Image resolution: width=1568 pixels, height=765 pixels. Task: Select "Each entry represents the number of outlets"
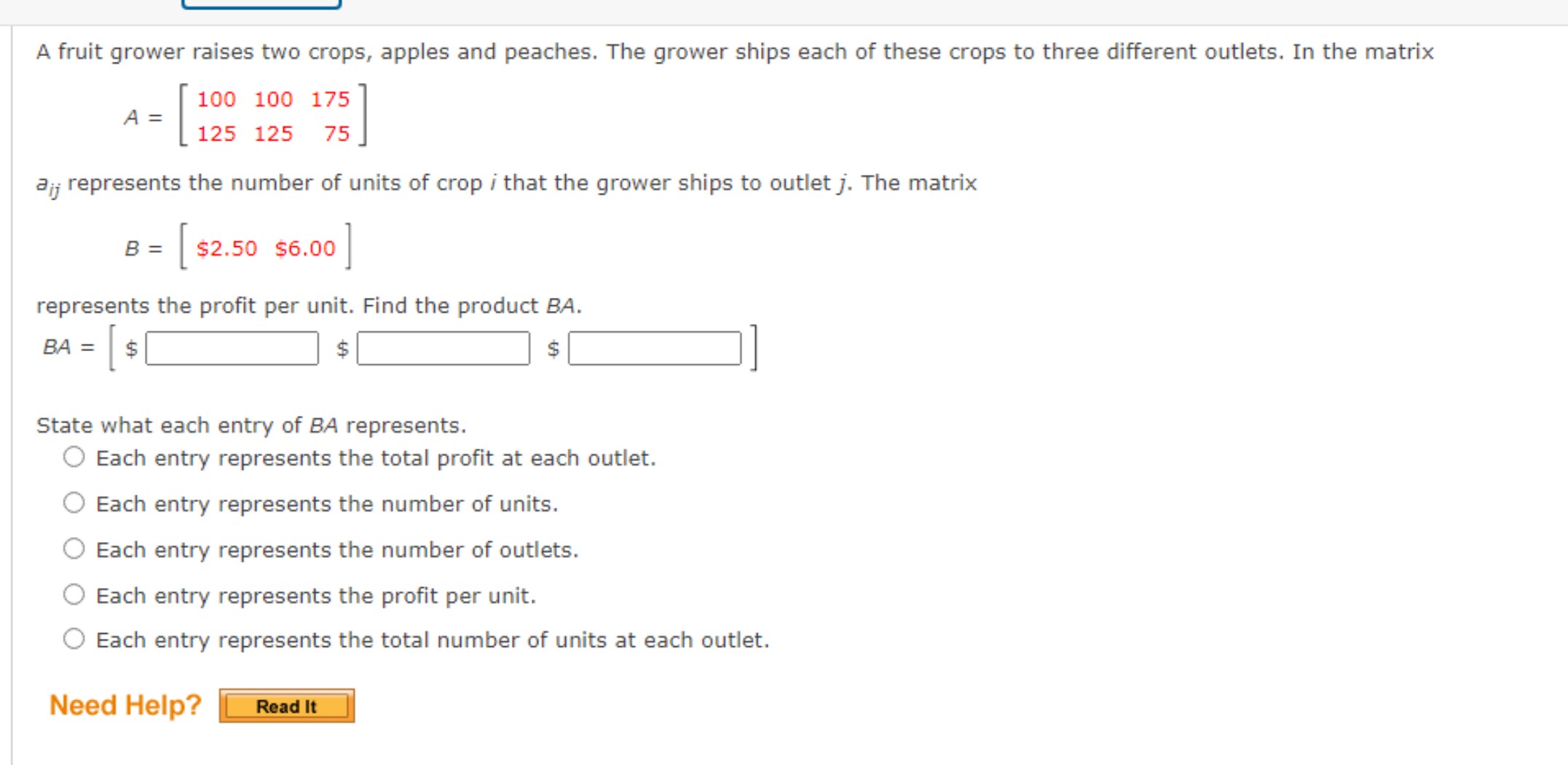click(76, 550)
